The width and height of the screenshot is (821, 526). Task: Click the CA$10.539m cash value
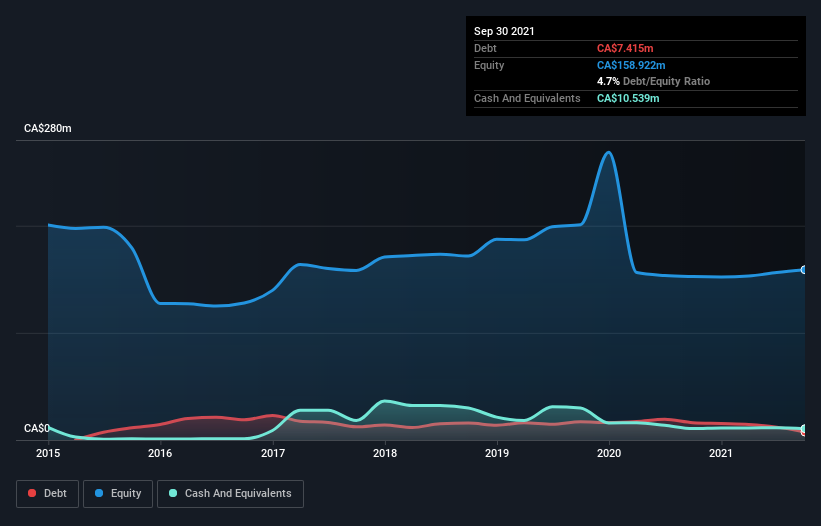[628, 98]
